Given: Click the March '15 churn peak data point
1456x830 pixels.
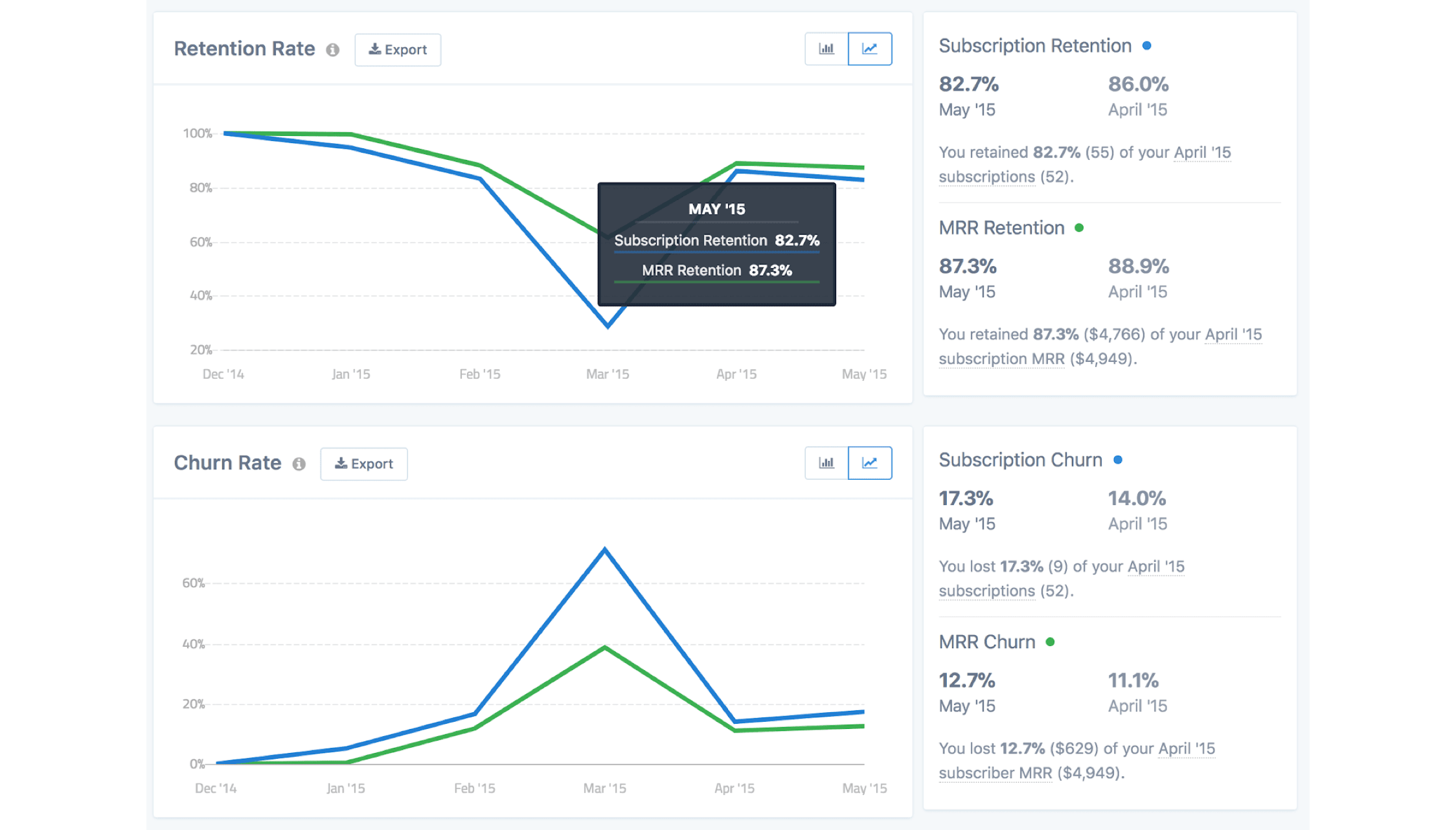Looking at the screenshot, I should [x=604, y=549].
